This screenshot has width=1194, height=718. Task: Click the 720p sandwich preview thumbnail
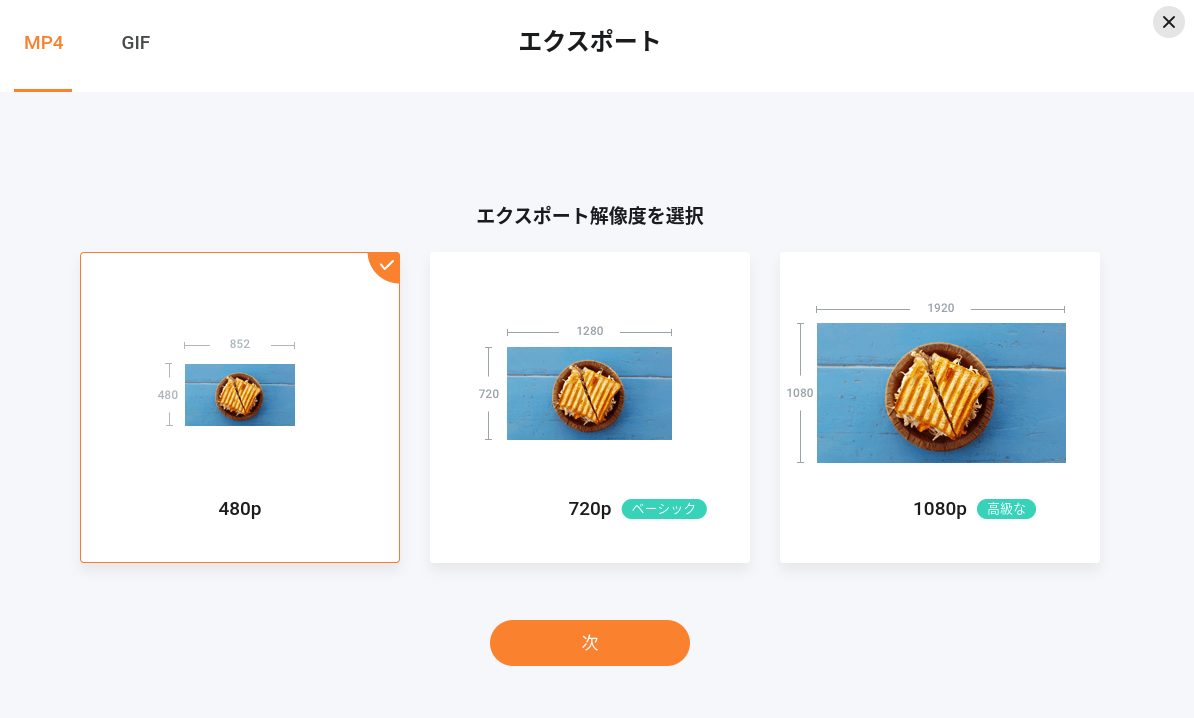pos(589,393)
